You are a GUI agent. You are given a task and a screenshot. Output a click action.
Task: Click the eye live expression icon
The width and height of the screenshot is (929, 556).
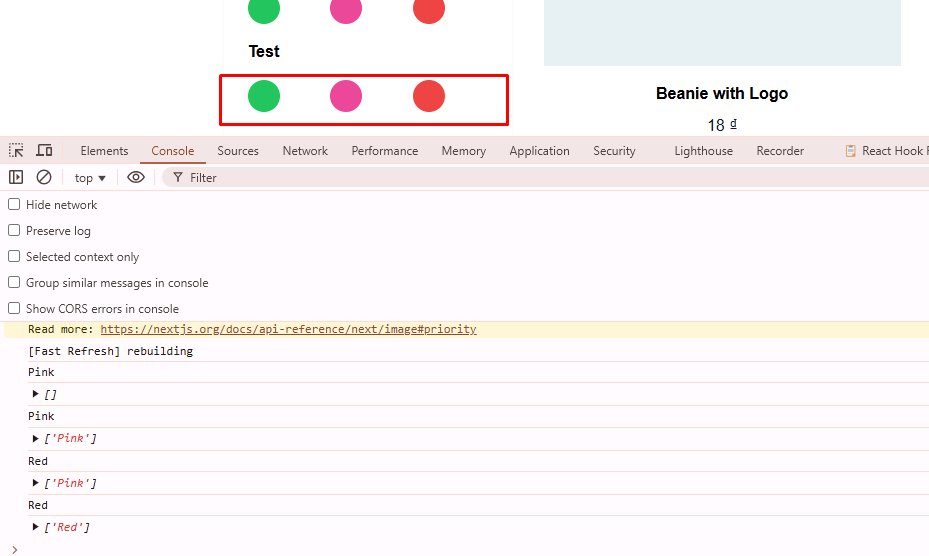click(136, 177)
